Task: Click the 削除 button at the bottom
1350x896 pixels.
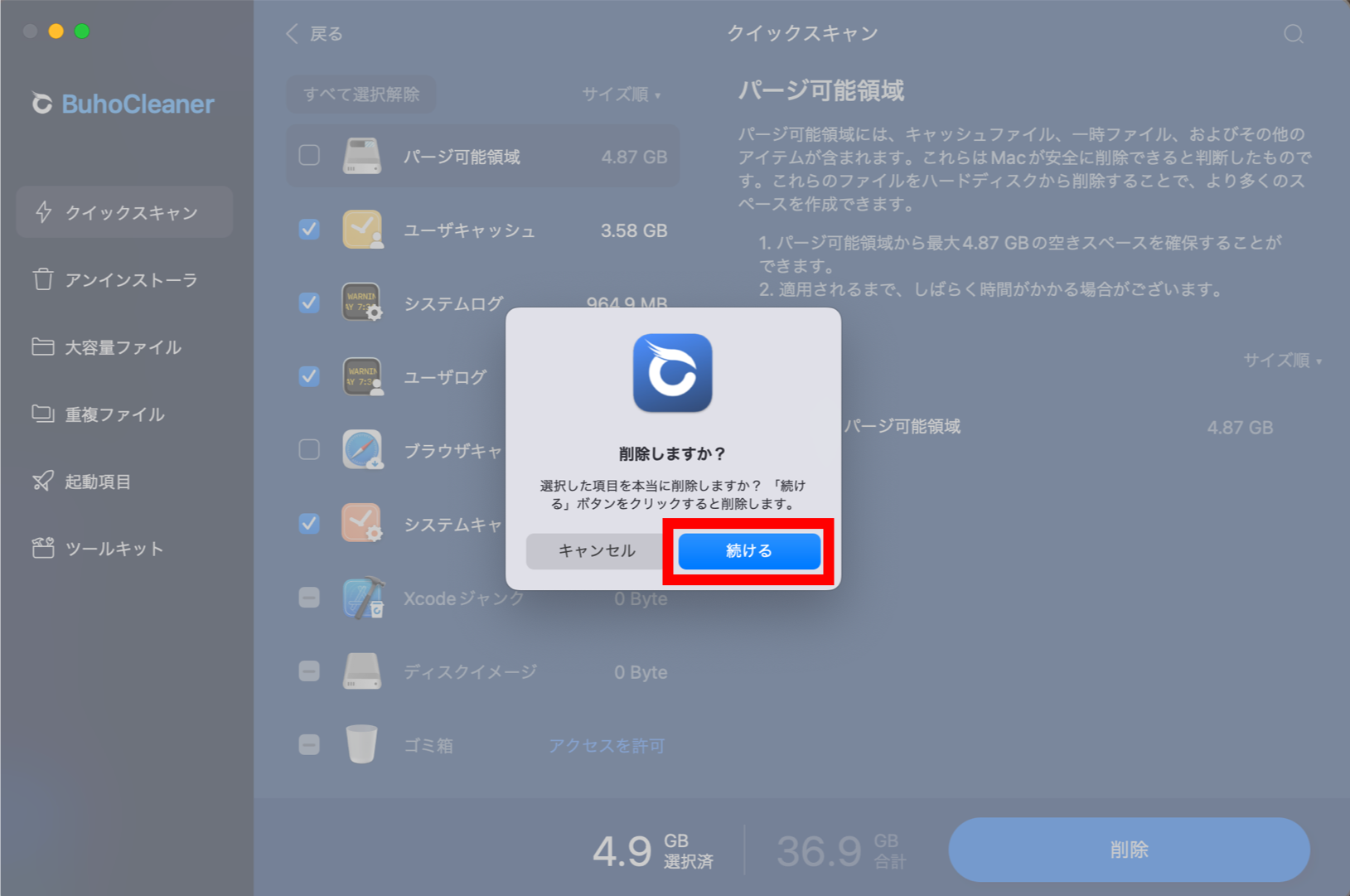Action: [1129, 850]
